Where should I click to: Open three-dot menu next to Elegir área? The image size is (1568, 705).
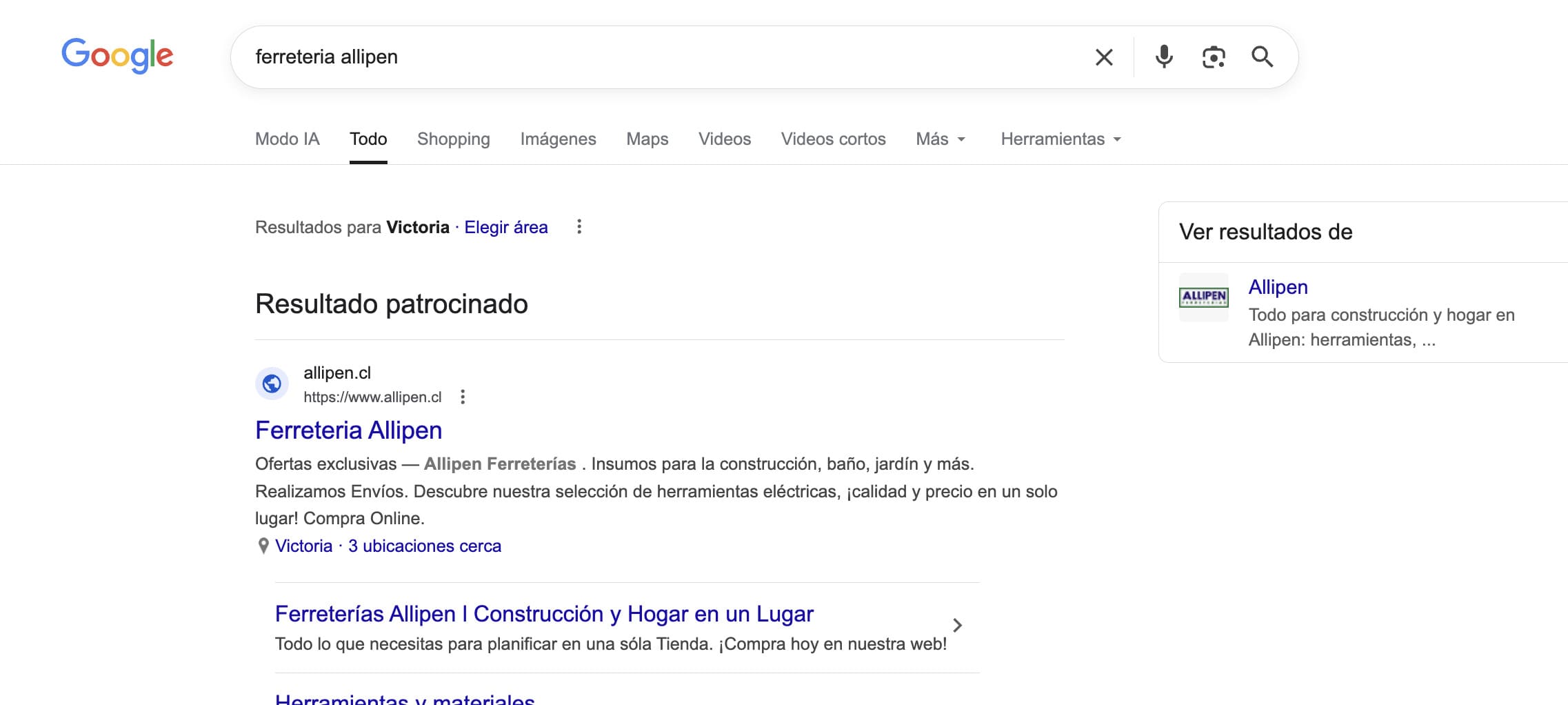coord(579,226)
